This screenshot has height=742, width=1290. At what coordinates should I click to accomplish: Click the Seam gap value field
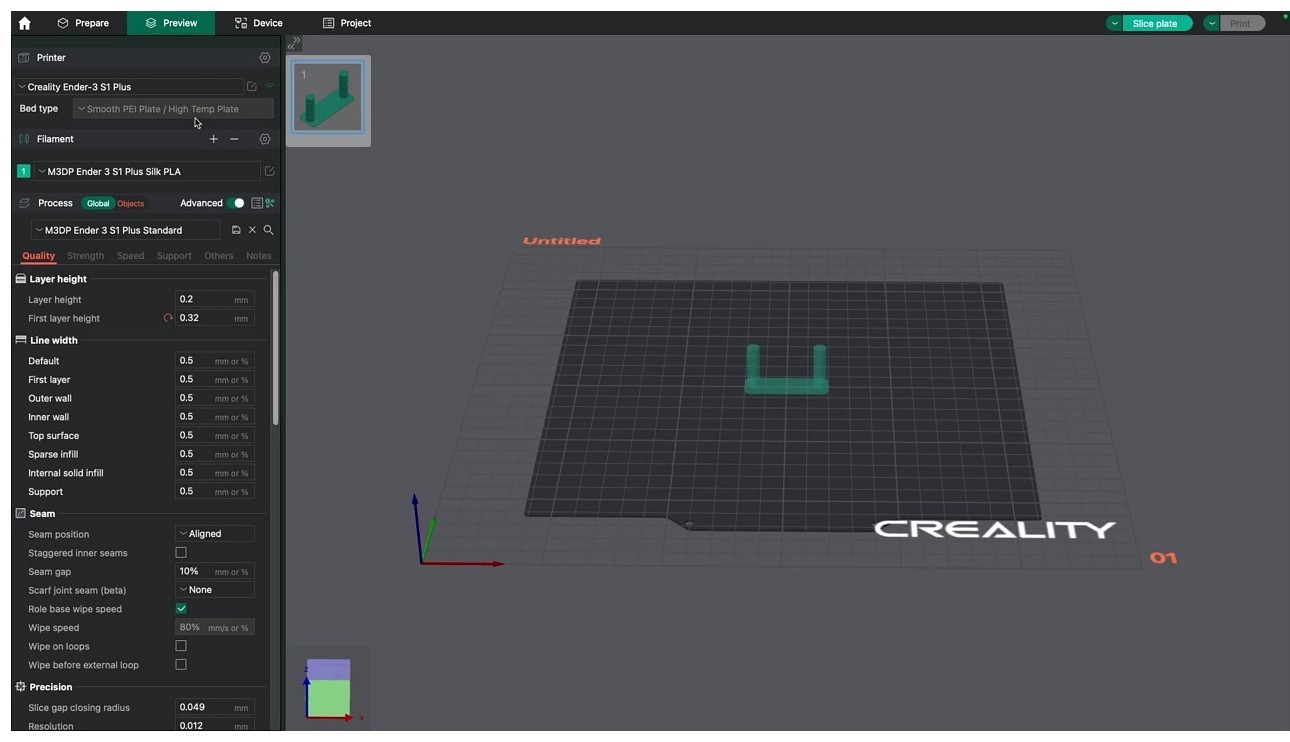click(215, 571)
